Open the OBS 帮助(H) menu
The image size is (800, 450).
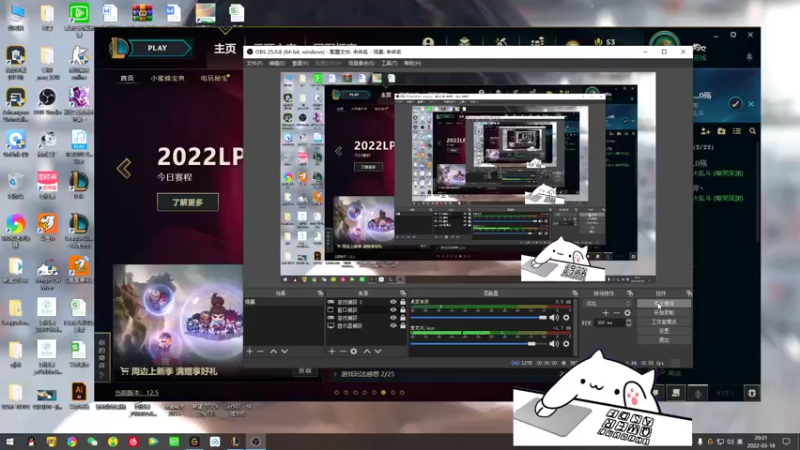412,63
